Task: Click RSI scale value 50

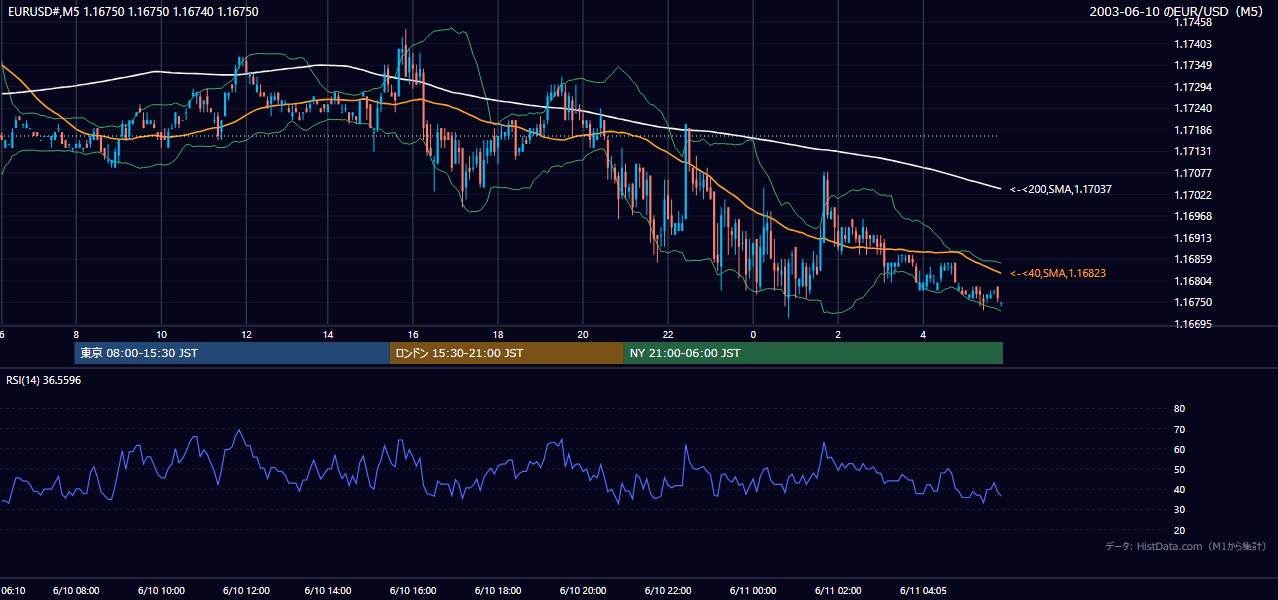Action: tap(1179, 469)
